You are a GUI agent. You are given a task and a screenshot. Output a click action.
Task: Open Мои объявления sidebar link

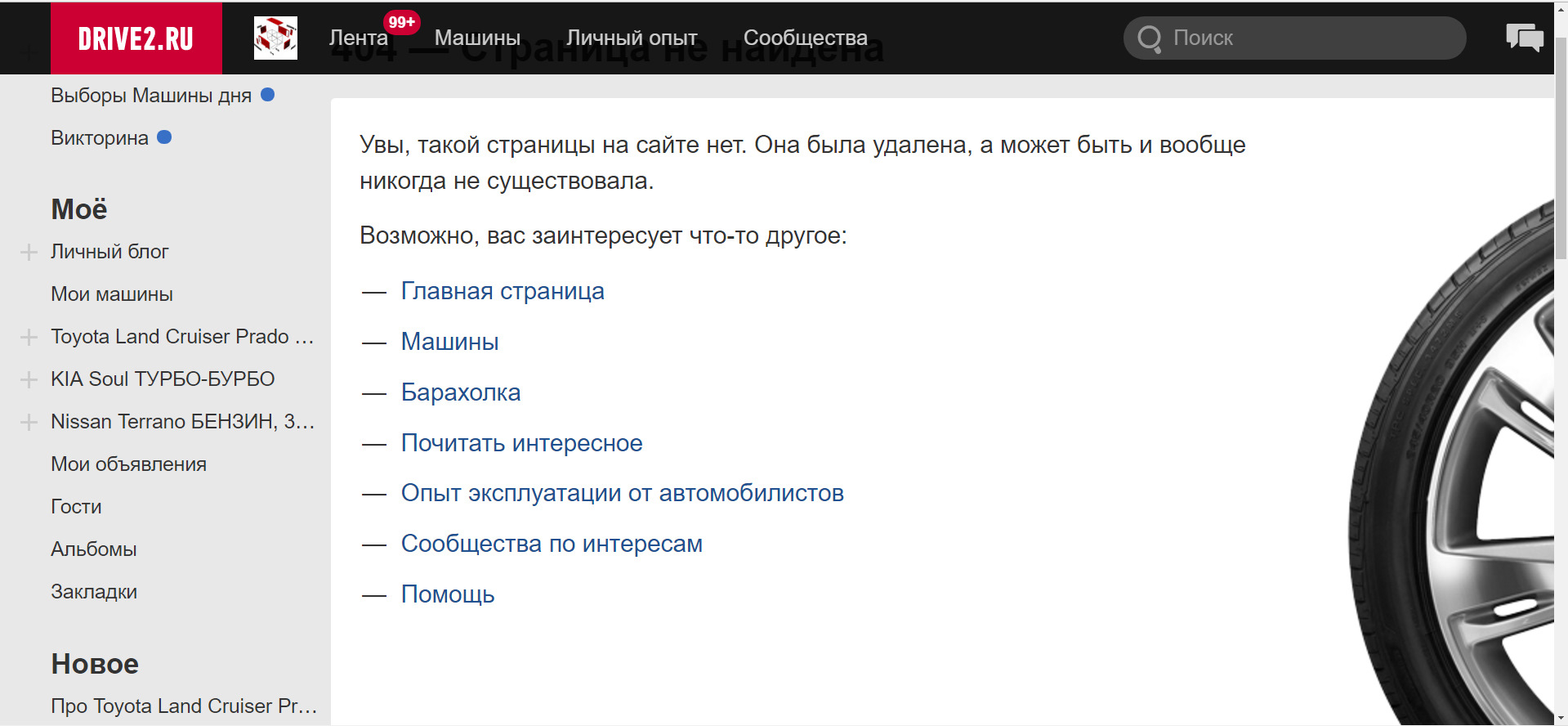[128, 464]
